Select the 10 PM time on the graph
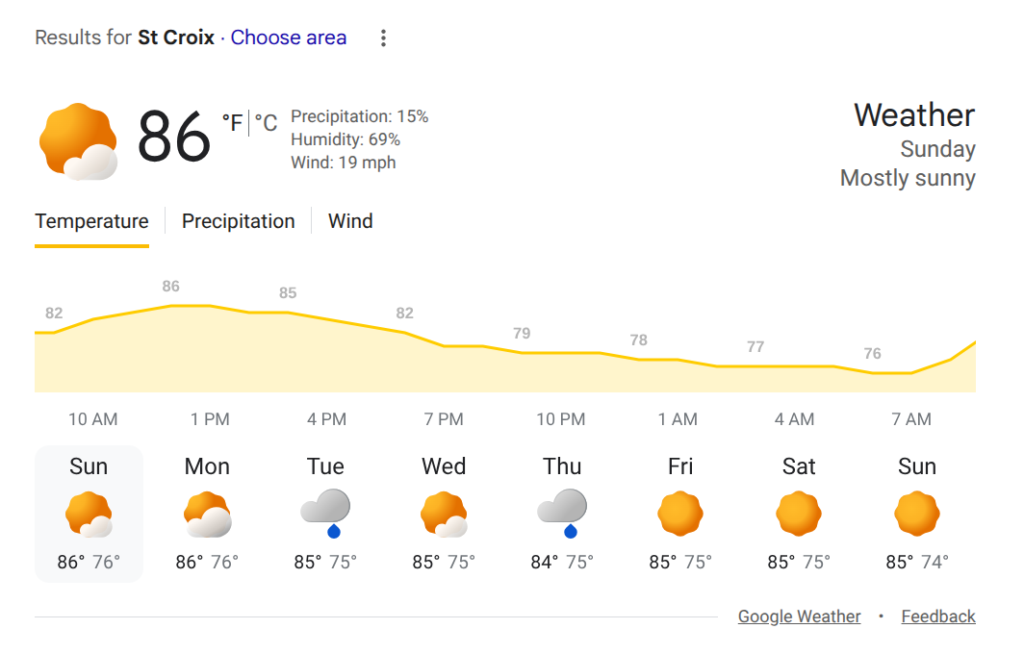 (x=560, y=419)
